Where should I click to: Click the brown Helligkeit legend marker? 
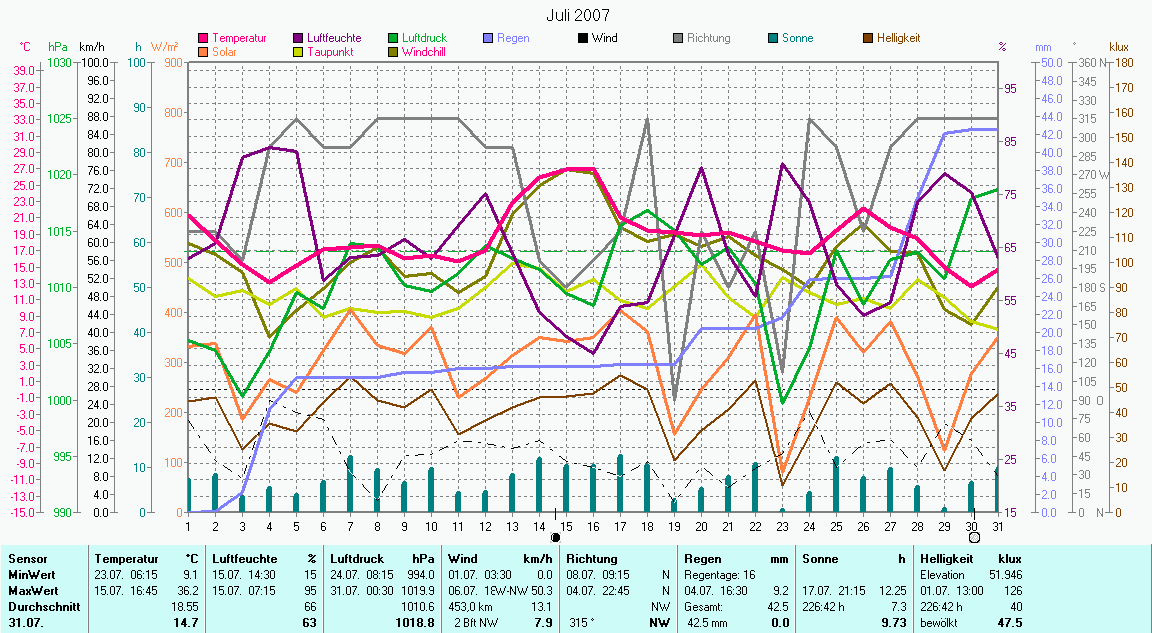pyautogui.click(x=869, y=39)
